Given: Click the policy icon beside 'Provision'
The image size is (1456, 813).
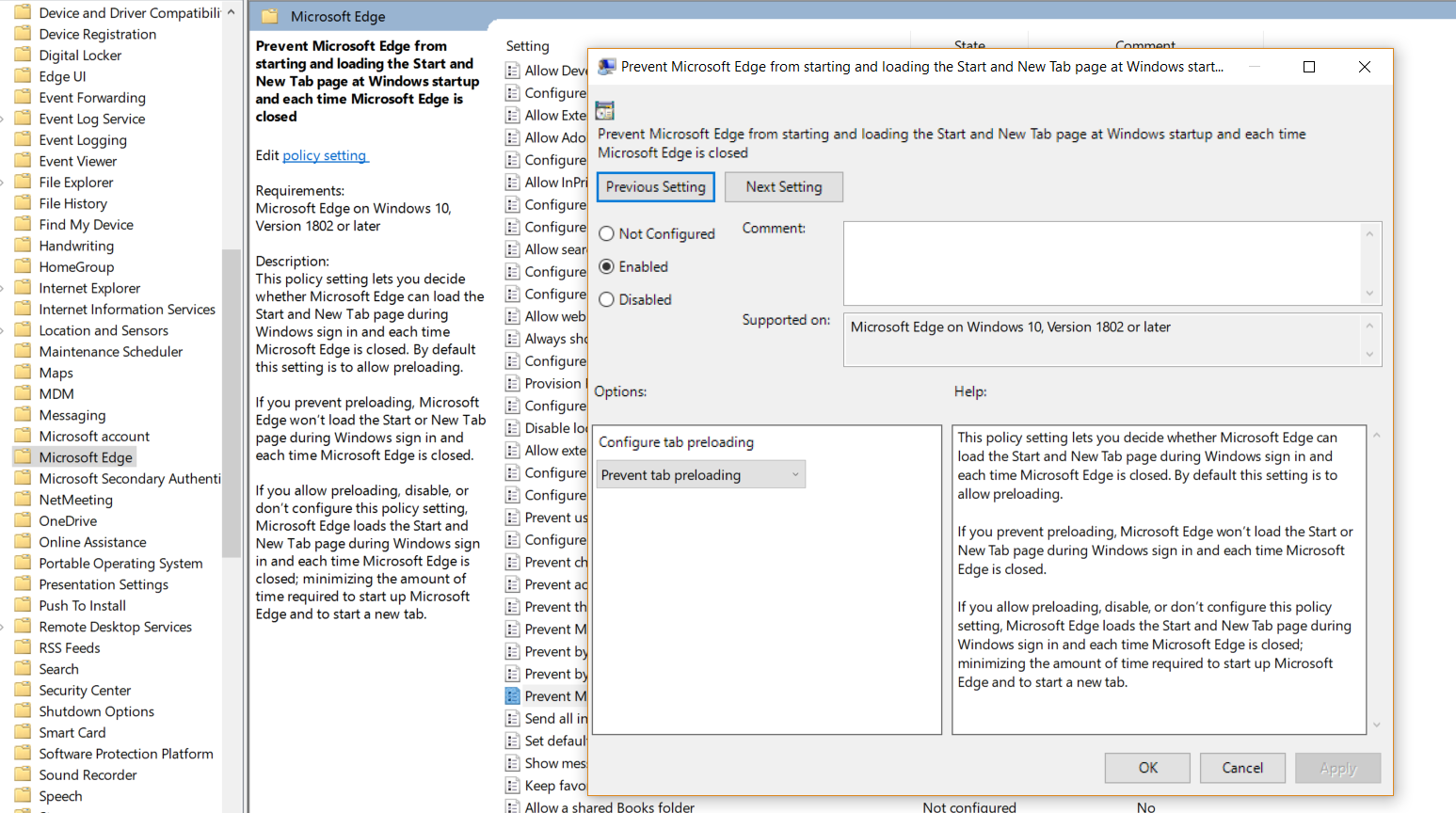Looking at the screenshot, I should [513, 383].
